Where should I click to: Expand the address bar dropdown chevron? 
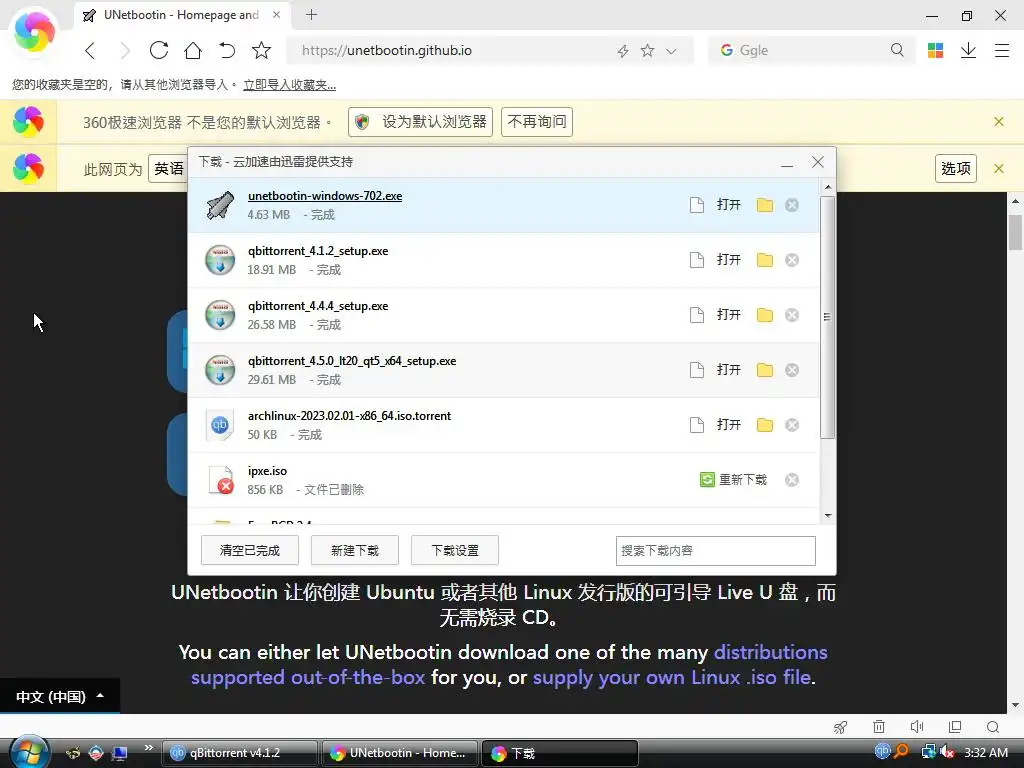(x=671, y=51)
